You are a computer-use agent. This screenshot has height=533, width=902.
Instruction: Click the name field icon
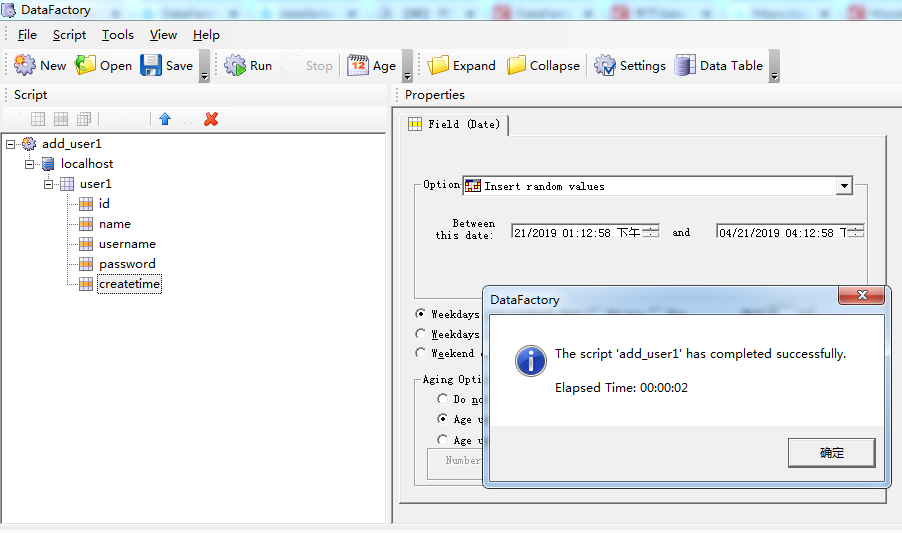tap(86, 224)
